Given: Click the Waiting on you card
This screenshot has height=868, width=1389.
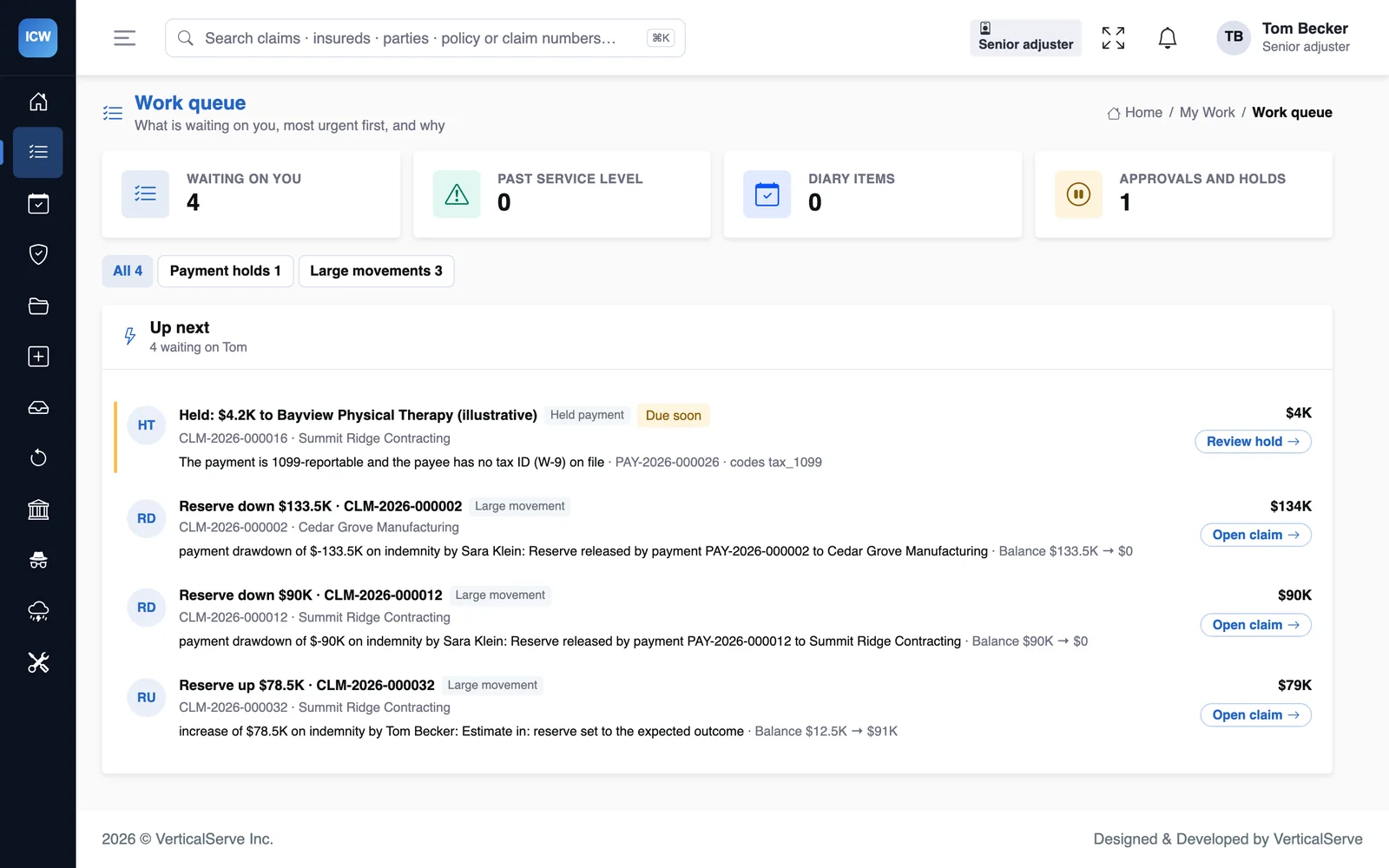Looking at the screenshot, I should coord(251,194).
